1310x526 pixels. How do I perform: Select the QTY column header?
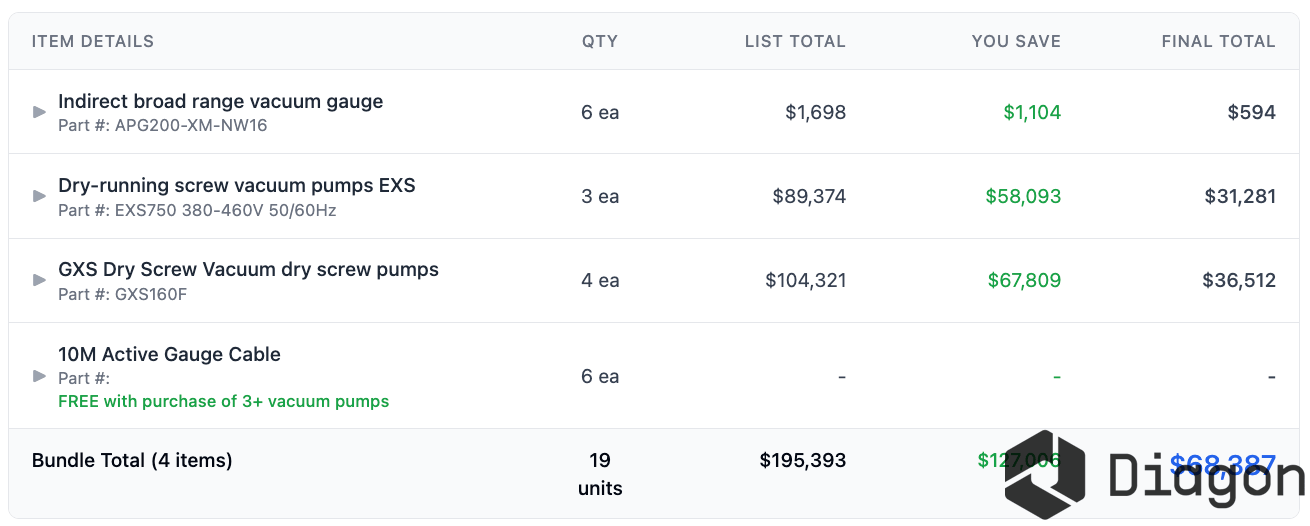point(600,42)
